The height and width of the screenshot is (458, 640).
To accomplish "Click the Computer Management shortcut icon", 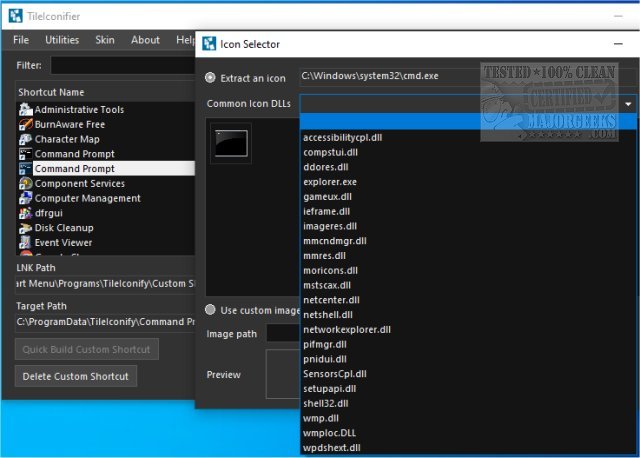I will [25, 198].
